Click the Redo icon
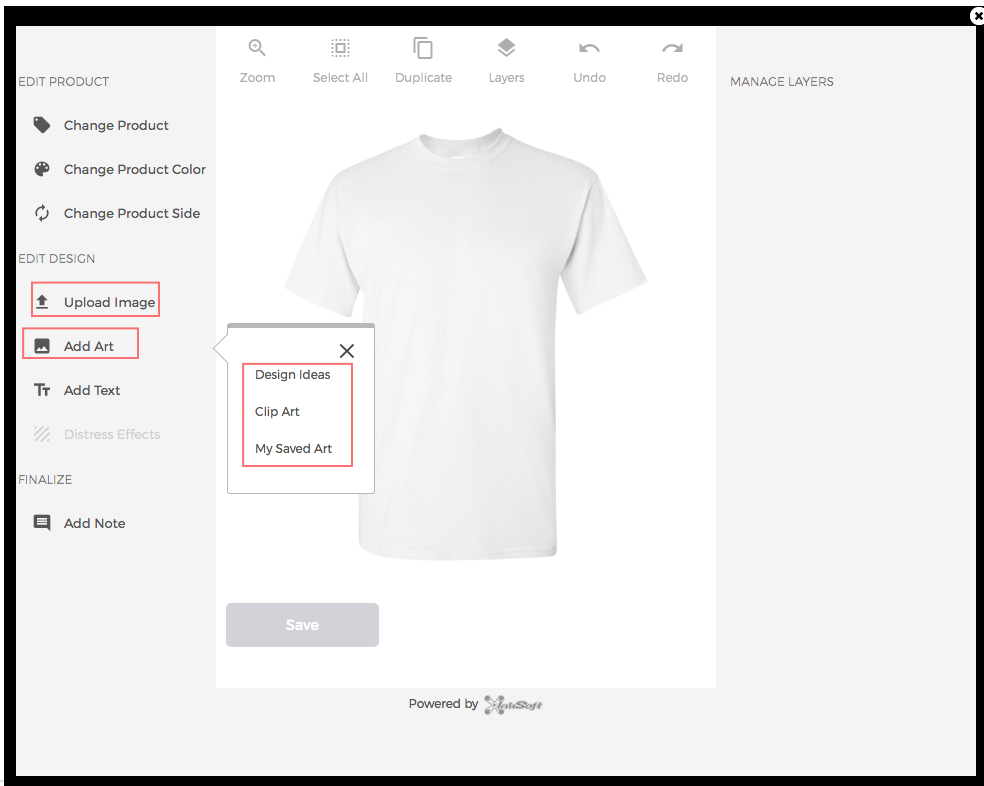The width and height of the screenshot is (984, 786). point(672,47)
